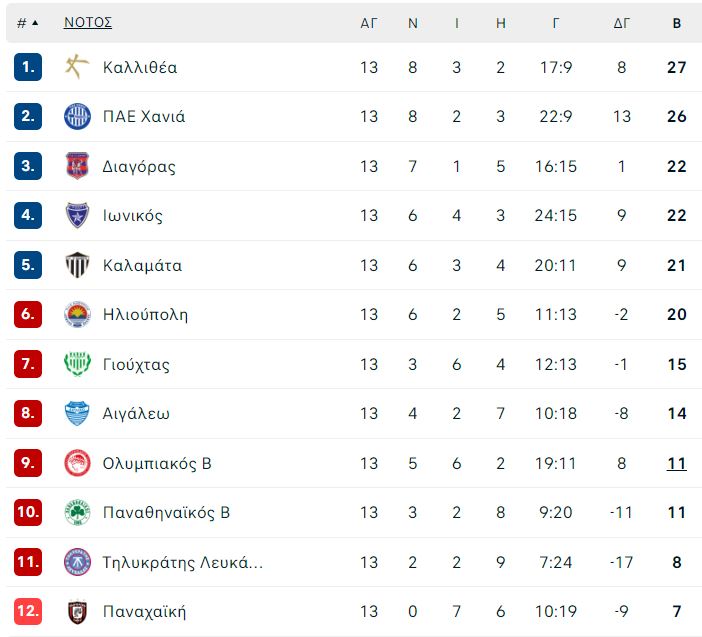702x637 pixels.
Task: Sort by the Ν wins column header
Action: point(413,23)
